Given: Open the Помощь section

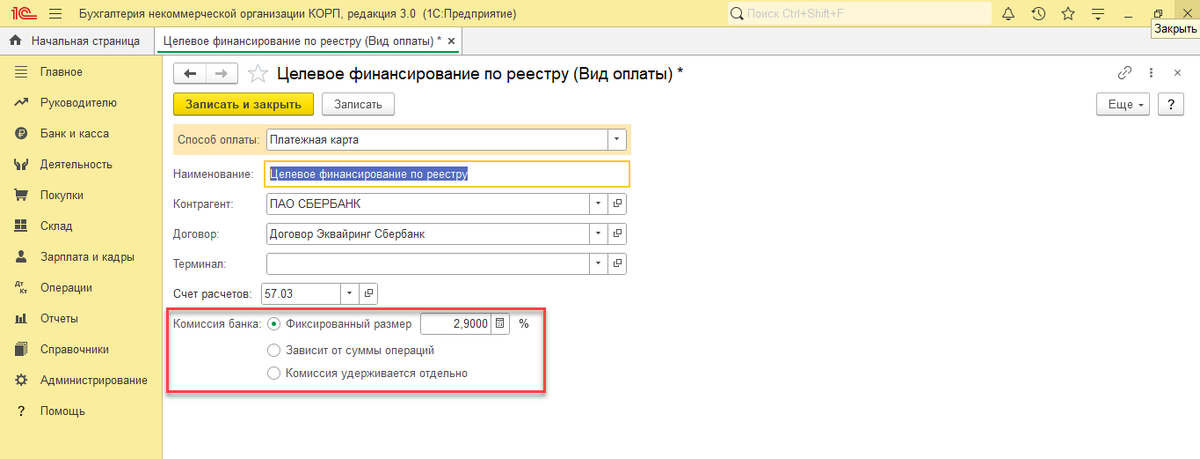Looking at the screenshot, I should (62, 411).
